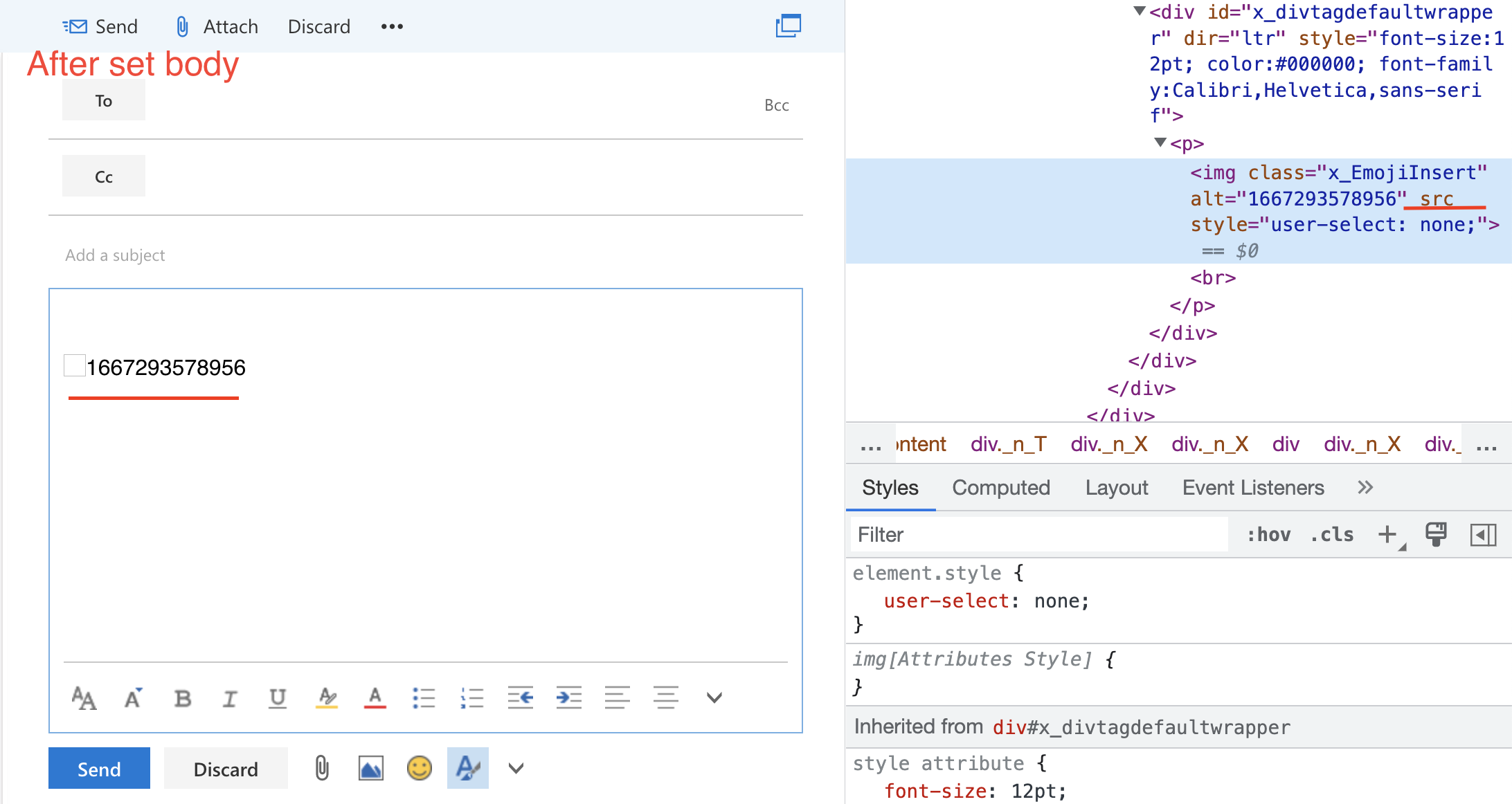Toggle bold formatting in compose toolbar
1512x804 pixels.
(182, 697)
